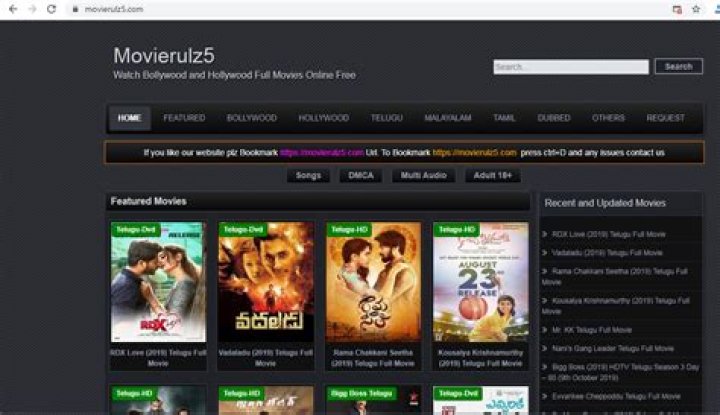This screenshot has height=415, width=720.
Task: Click the browser back arrow
Action: [11, 9]
